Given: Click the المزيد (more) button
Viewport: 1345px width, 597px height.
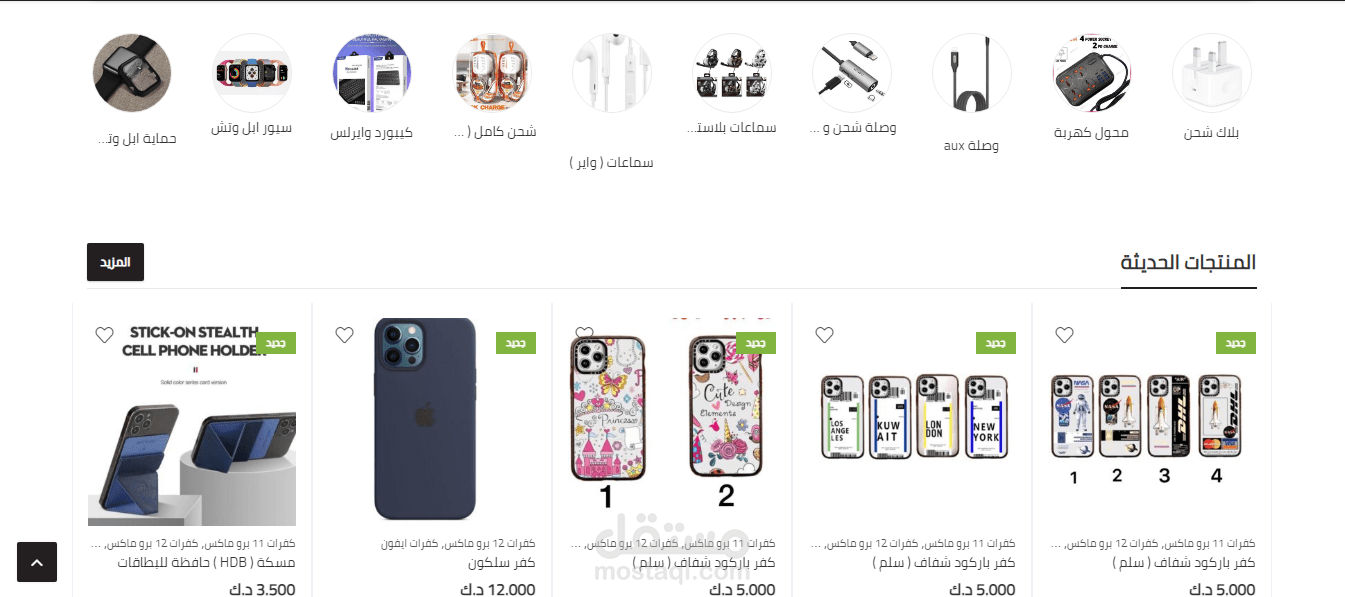Looking at the screenshot, I should click(x=115, y=262).
